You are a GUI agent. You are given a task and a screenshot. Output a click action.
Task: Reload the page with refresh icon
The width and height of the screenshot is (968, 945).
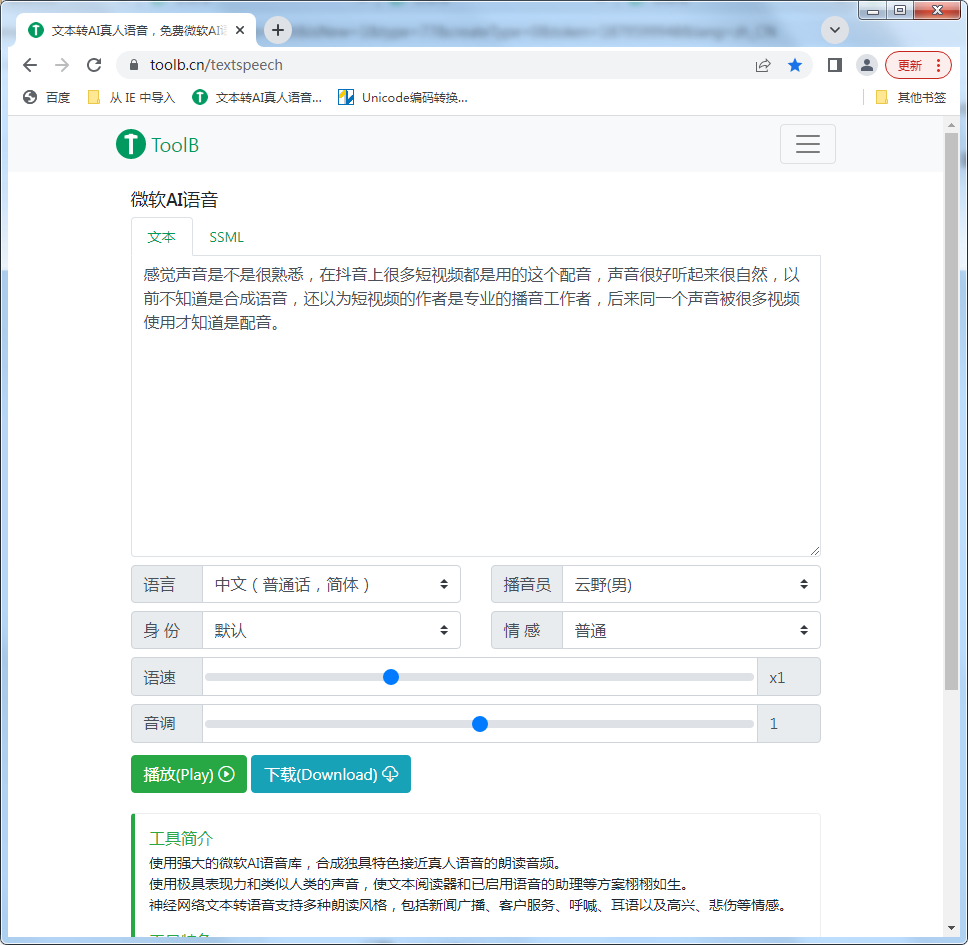(94, 65)
